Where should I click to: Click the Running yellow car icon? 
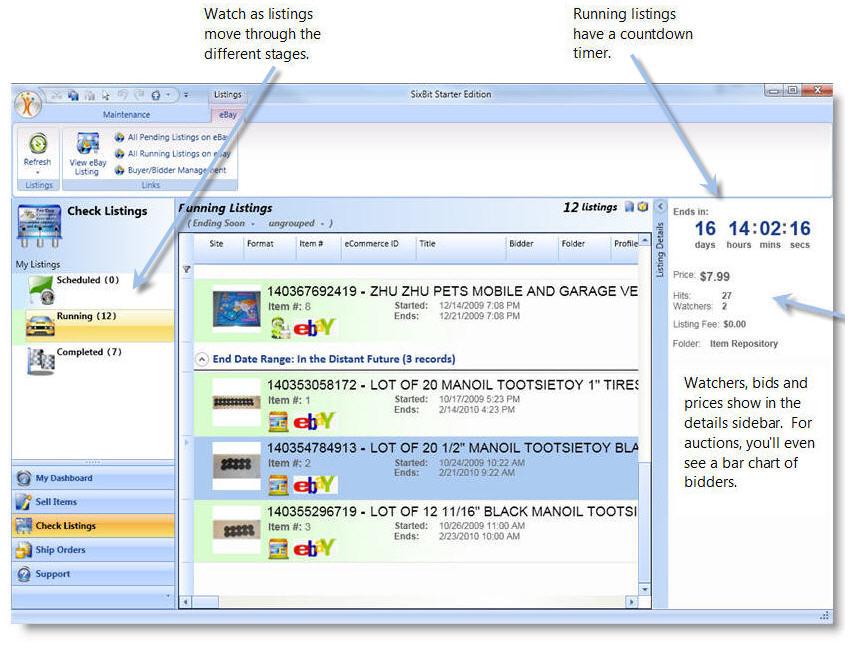pyautogui.click(x=40, y=326)
